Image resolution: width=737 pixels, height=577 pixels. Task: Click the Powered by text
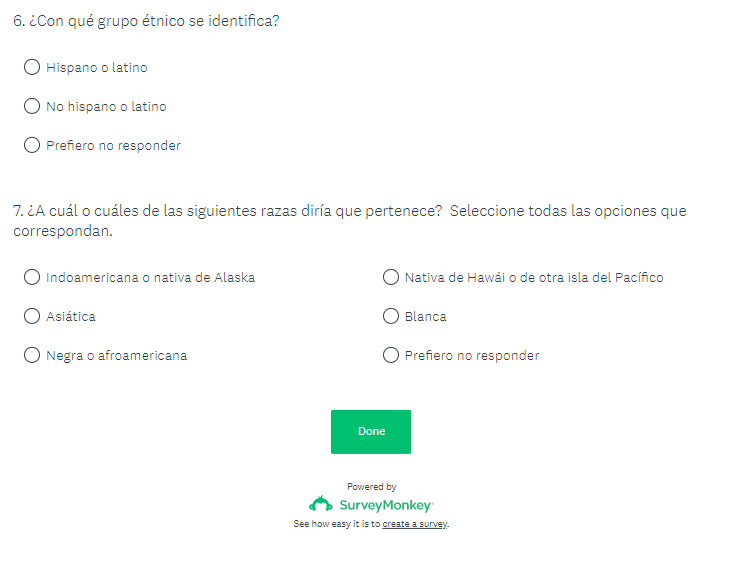371,487
